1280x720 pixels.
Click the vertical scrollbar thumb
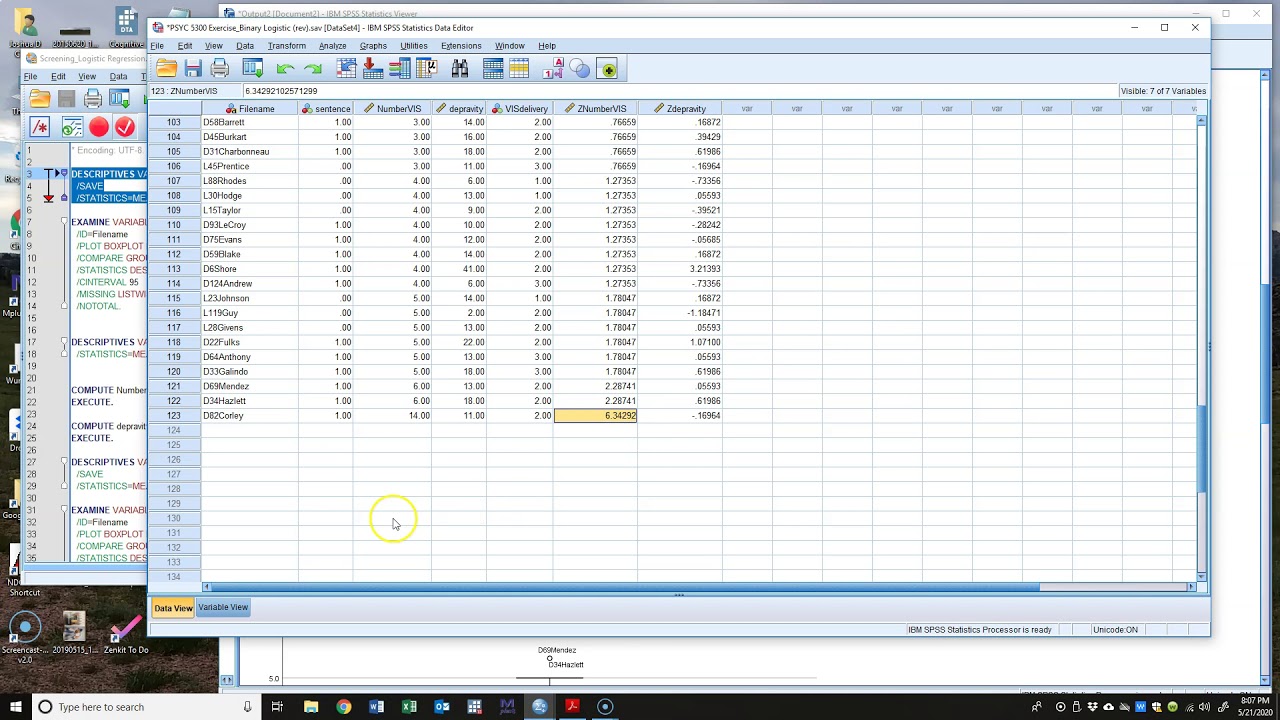coord(1203,450)
